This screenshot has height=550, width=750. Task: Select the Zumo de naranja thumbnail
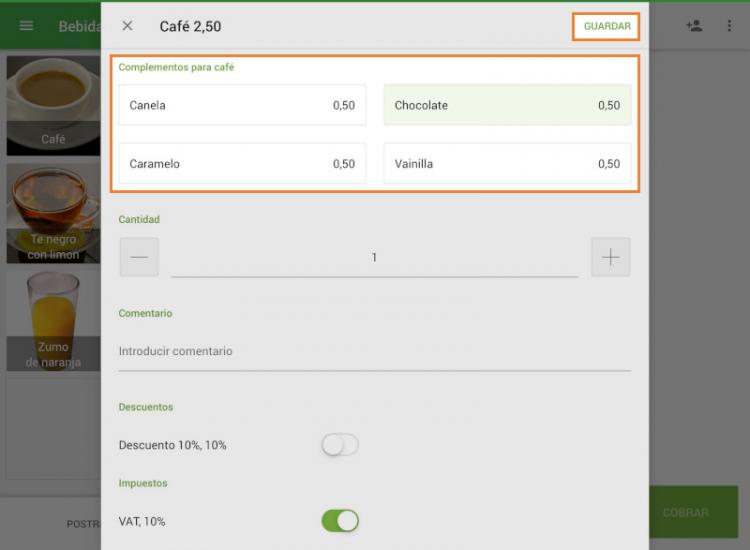pyautogui.click(x=53, y=320)
